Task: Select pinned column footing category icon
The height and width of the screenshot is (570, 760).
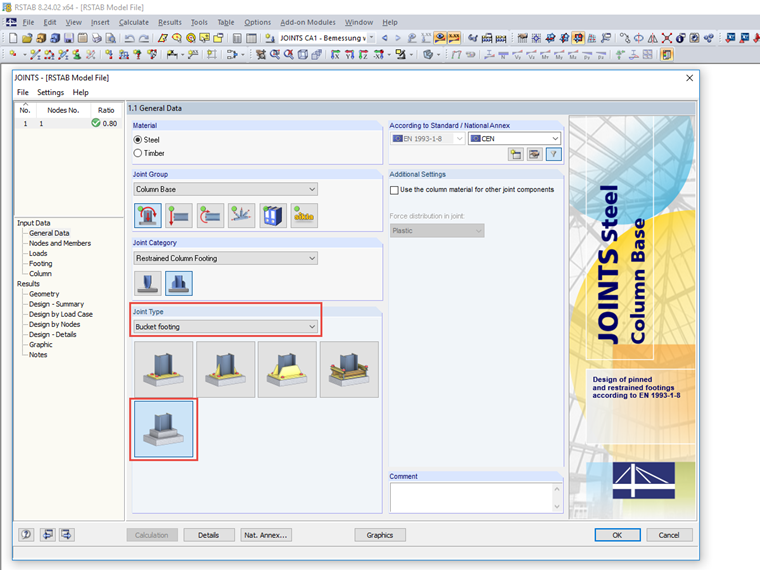Action: pos(148,284)
